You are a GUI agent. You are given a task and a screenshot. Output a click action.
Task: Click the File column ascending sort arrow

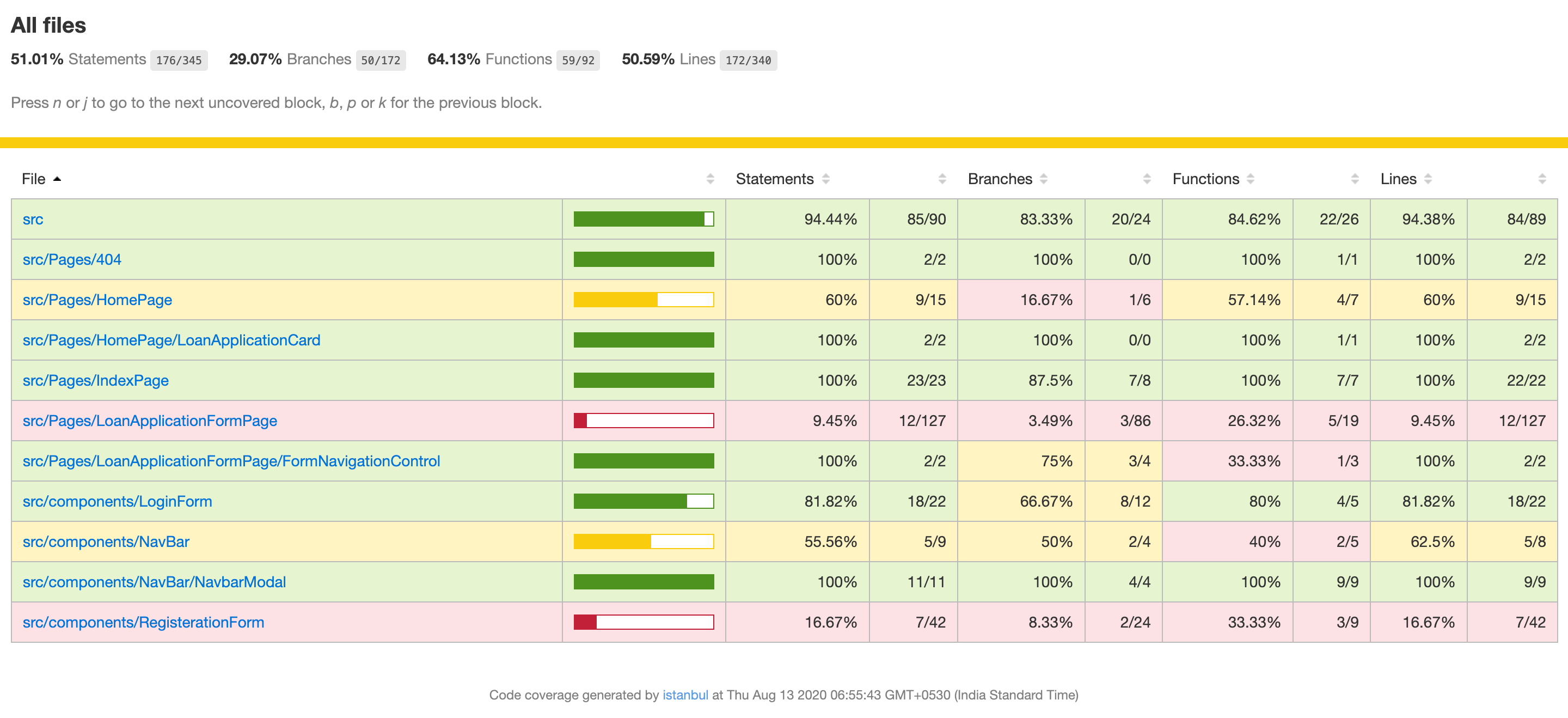[x=57, y=179]
